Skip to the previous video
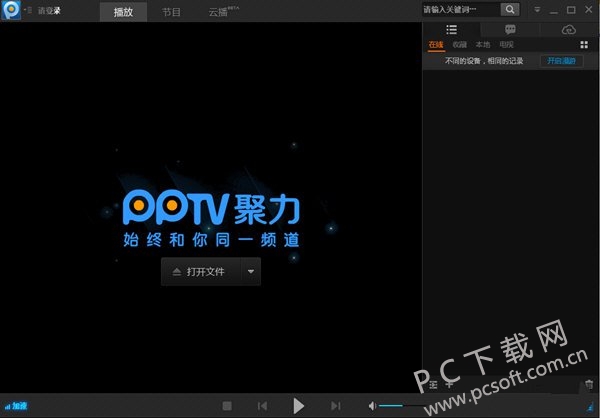Screen dimensions: 600x418 coord(262,406)
